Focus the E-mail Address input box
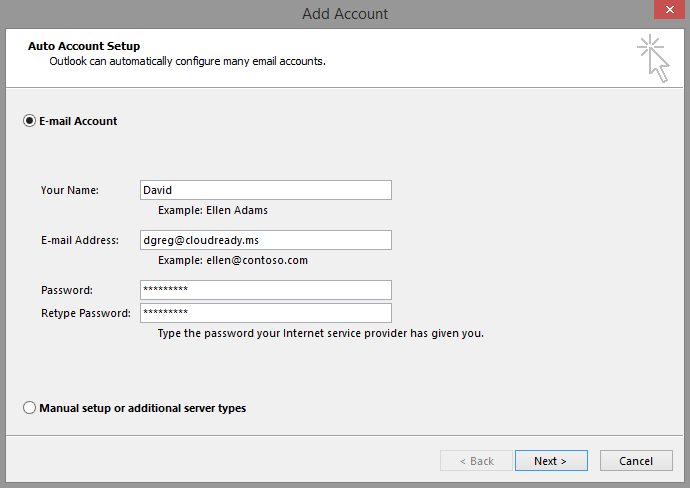This screenshot has height=488, width=690. [266, 240]
